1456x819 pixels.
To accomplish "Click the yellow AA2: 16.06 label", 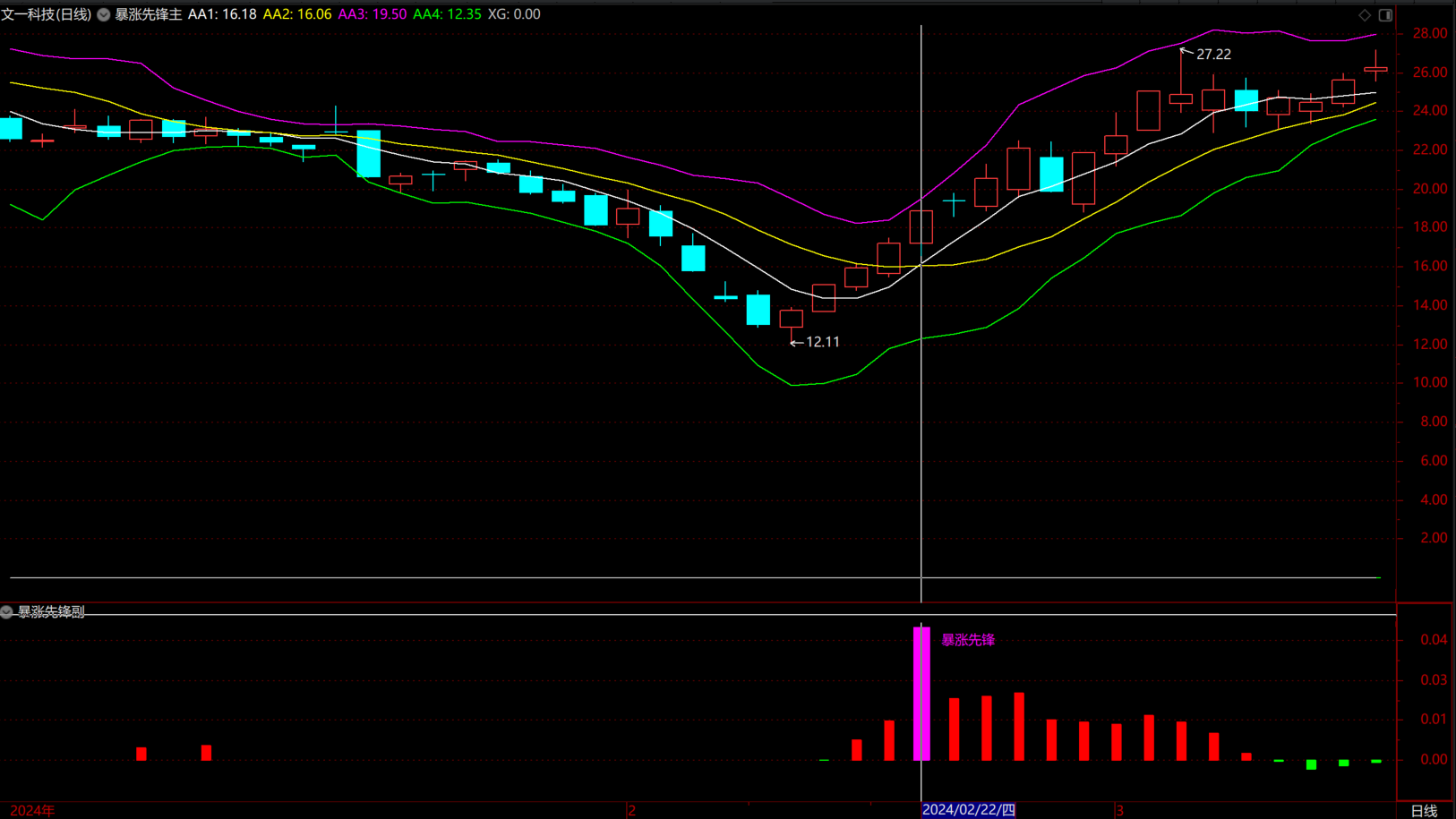I will pyautogui.click(x=297, y=14).
